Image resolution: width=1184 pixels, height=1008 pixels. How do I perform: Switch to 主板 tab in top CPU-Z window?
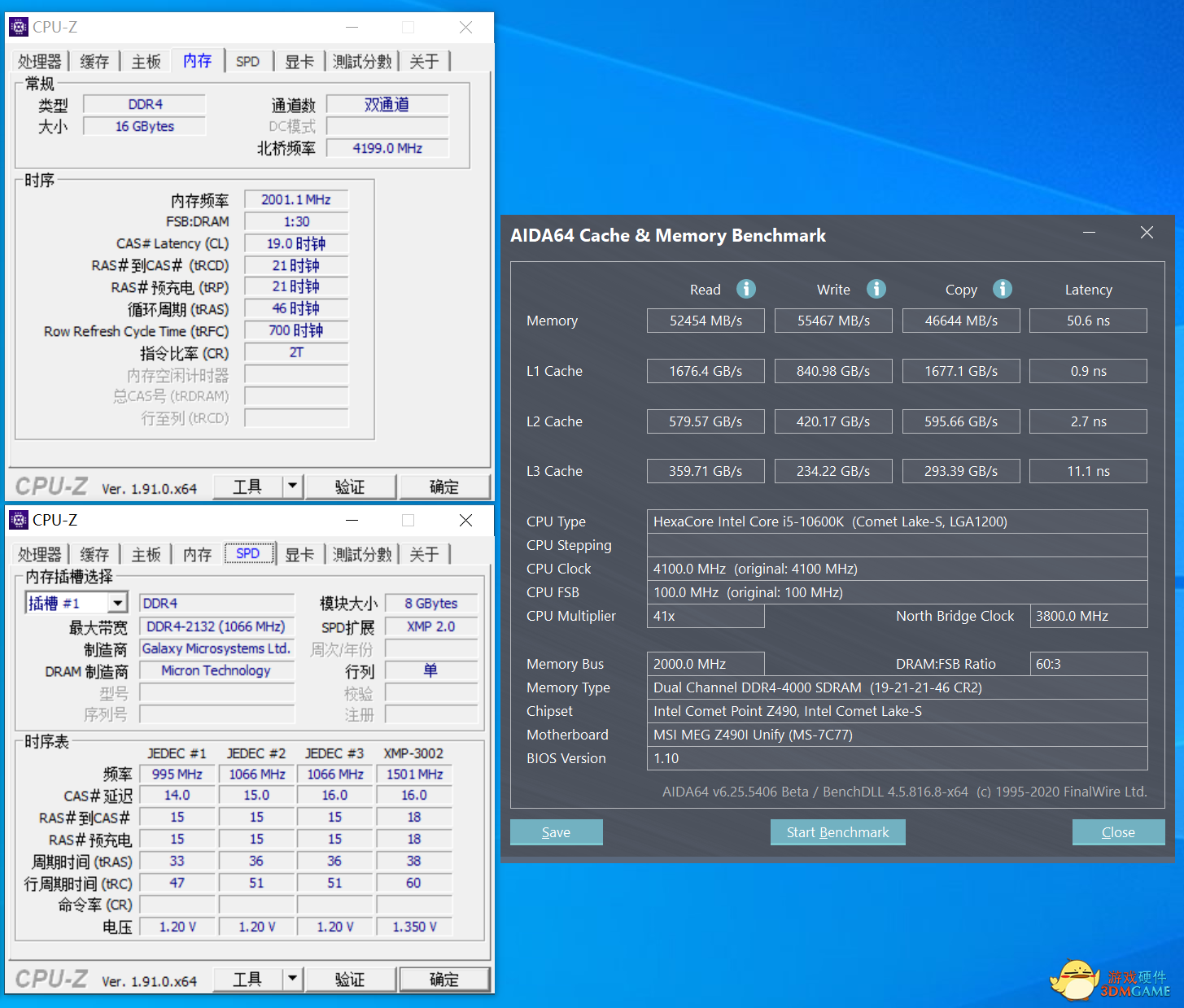click(146, 62)
